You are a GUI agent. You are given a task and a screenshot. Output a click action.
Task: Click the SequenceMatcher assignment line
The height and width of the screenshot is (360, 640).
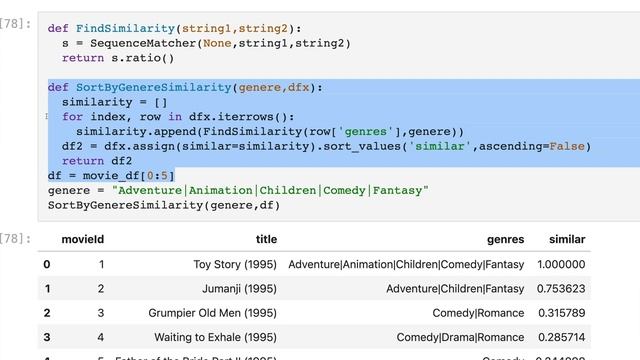(x=206, y=43)
